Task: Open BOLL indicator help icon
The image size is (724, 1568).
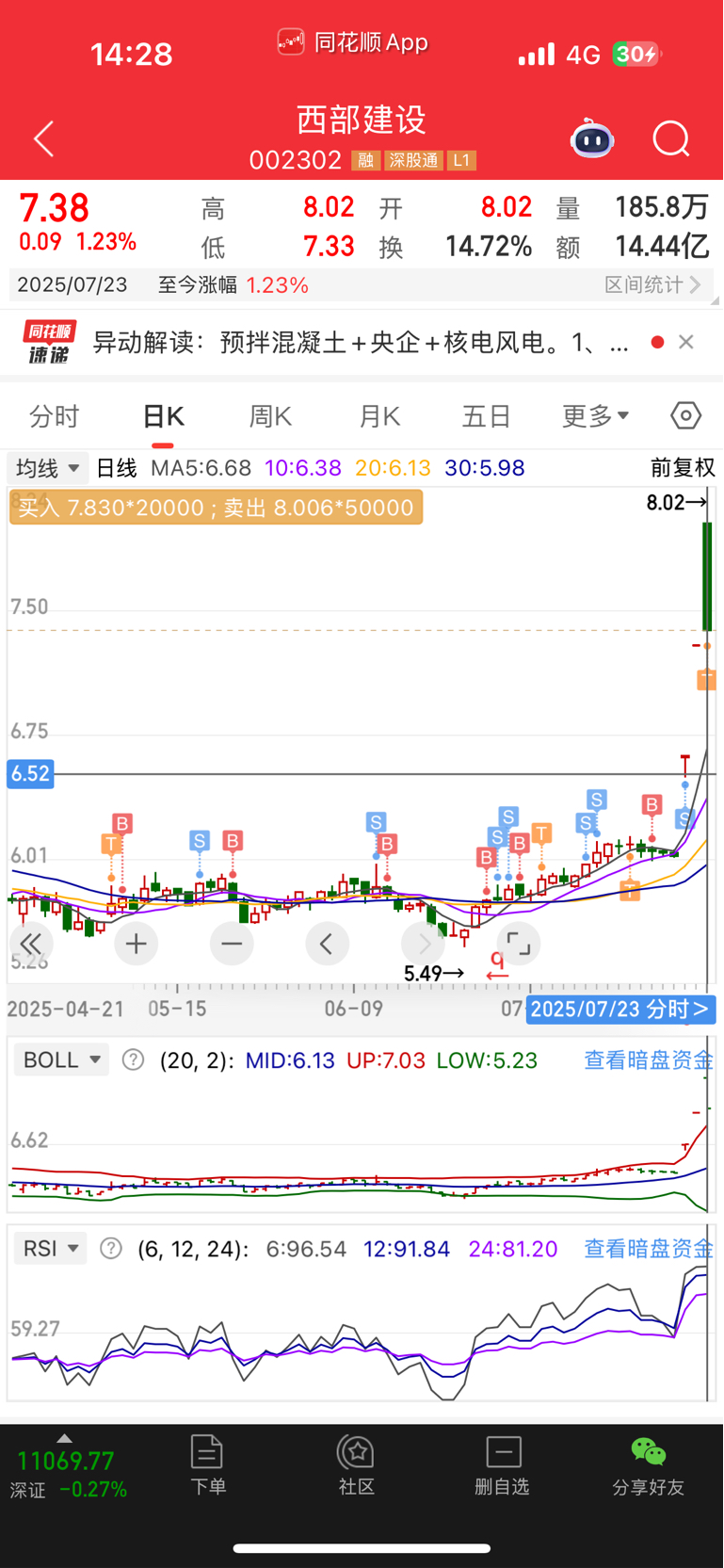Action: tap(134, 1060)
